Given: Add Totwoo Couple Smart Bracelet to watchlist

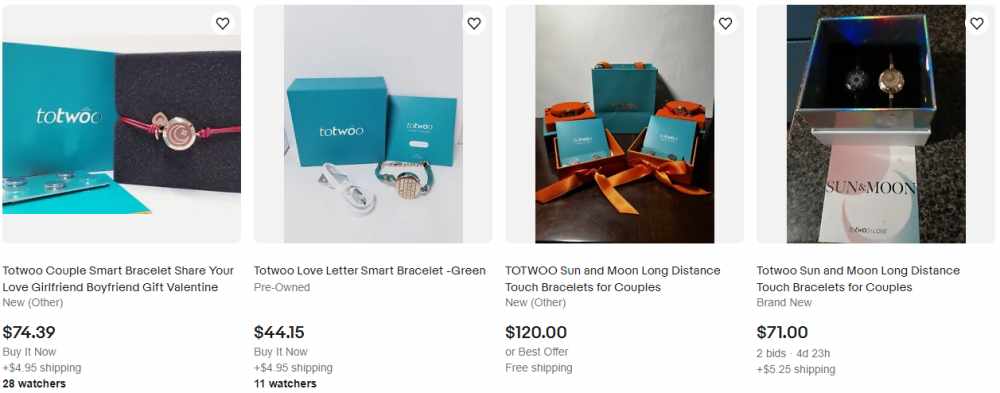Looking at the screenshot, I should click(x=223, y=24).
